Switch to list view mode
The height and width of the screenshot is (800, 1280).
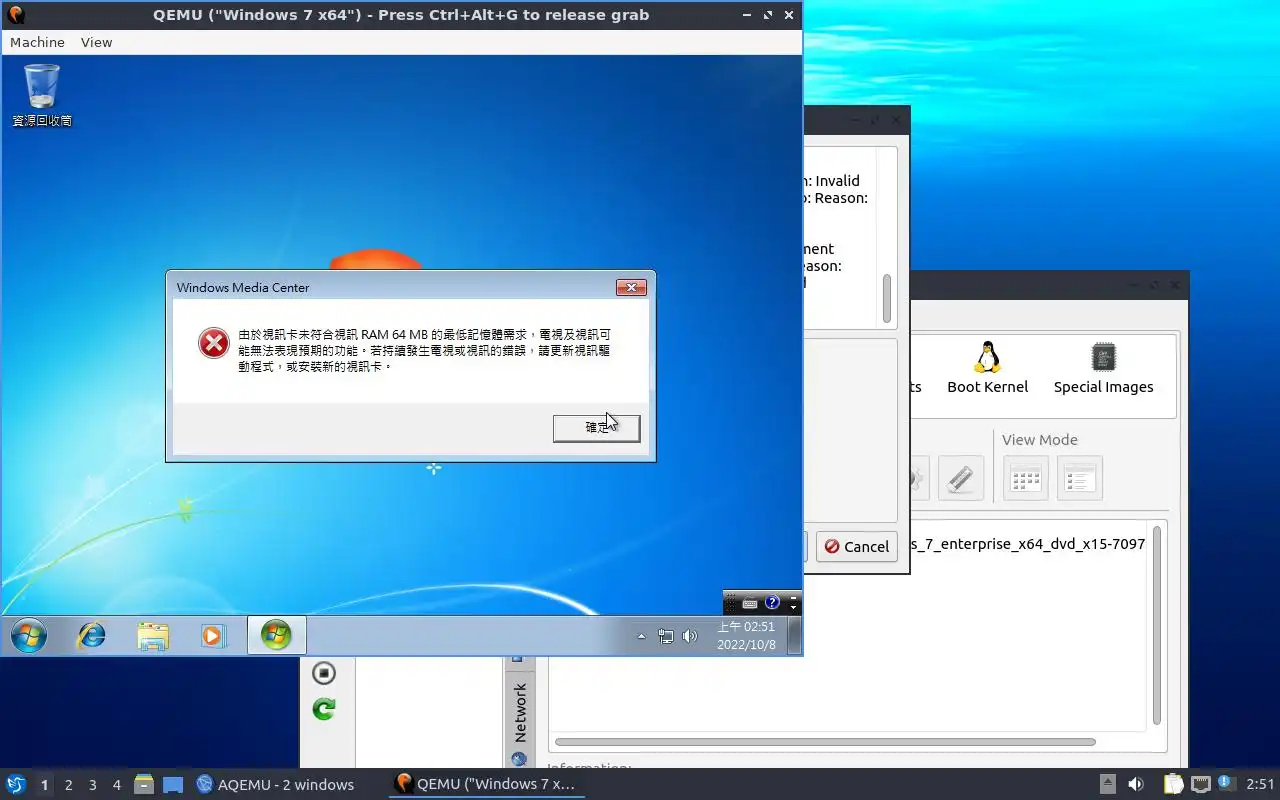pyautogui.click(x=1079, y=478)
